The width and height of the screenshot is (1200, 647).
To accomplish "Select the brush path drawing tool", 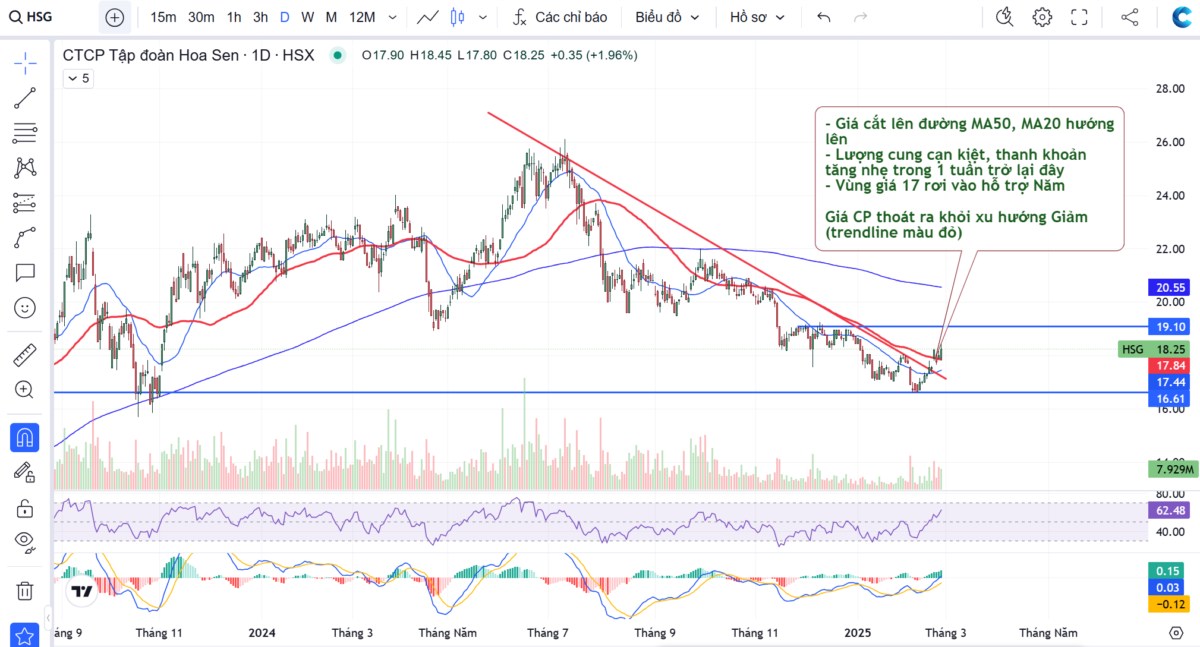I will point(25,238).
